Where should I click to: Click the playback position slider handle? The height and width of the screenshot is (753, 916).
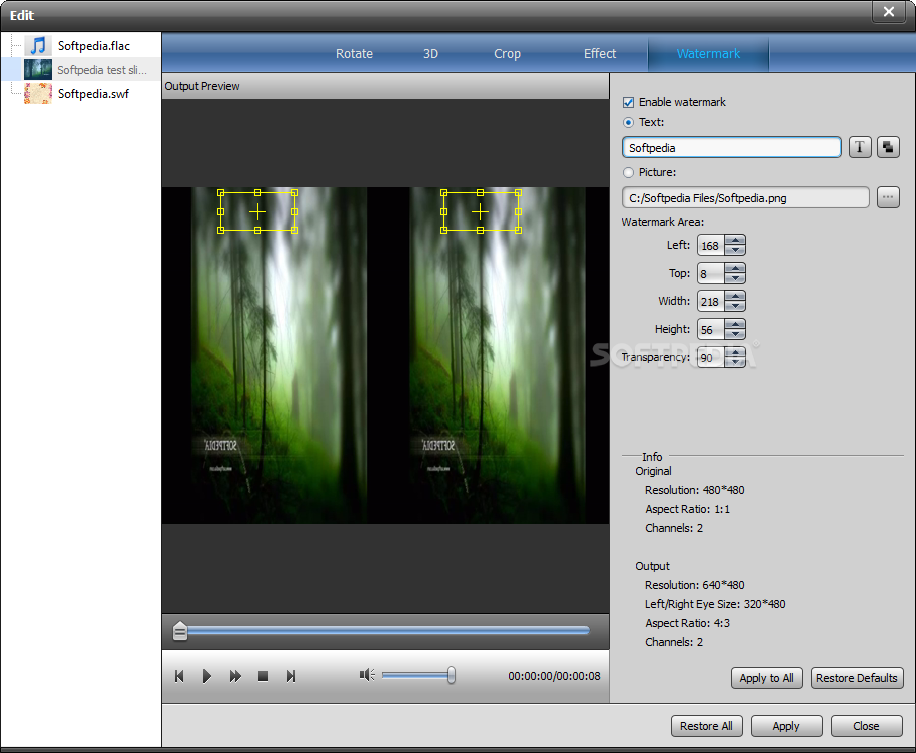pyautogui.click(x=180, y=631)
